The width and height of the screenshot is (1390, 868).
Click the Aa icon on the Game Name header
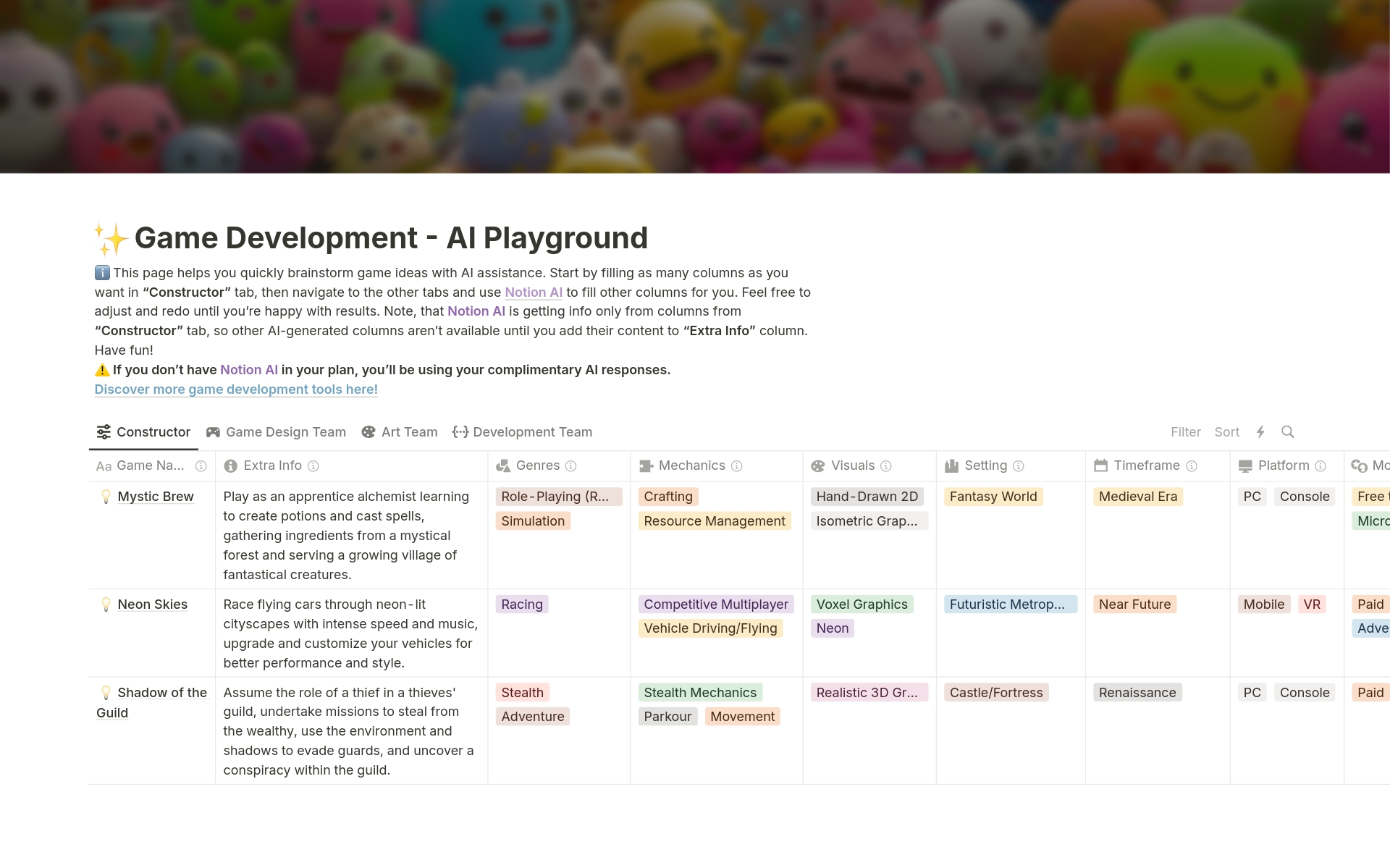(x=103, y=466)
